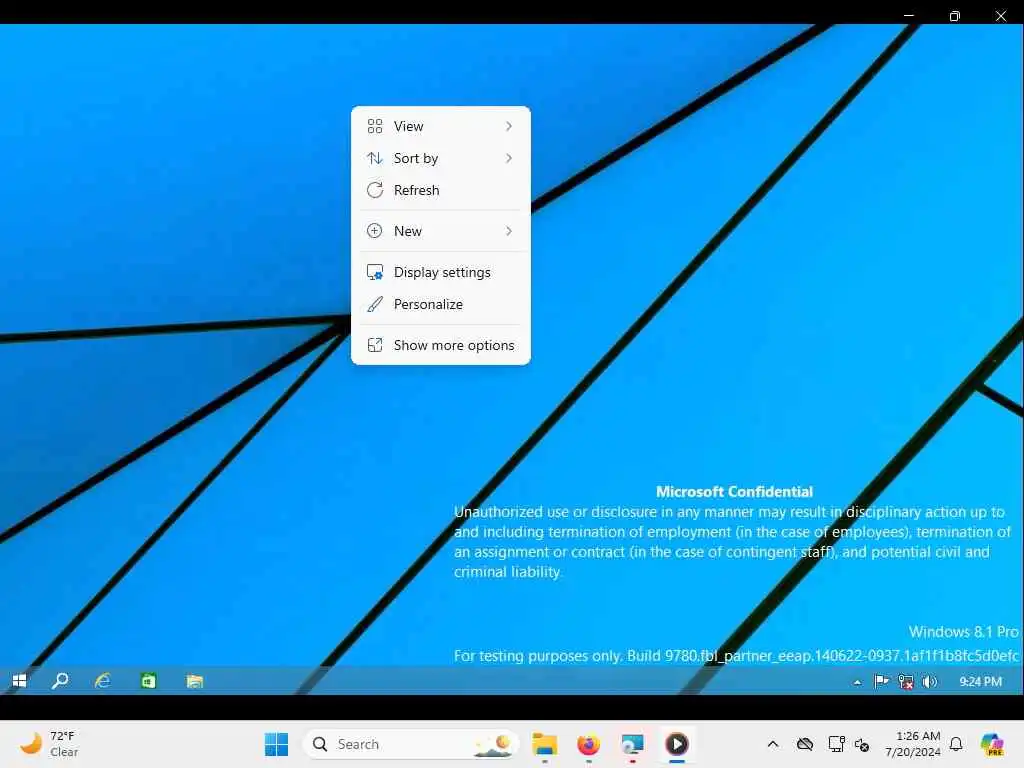Click the View grid icon
Viewport: 1024px width, 768px height.
375,126
